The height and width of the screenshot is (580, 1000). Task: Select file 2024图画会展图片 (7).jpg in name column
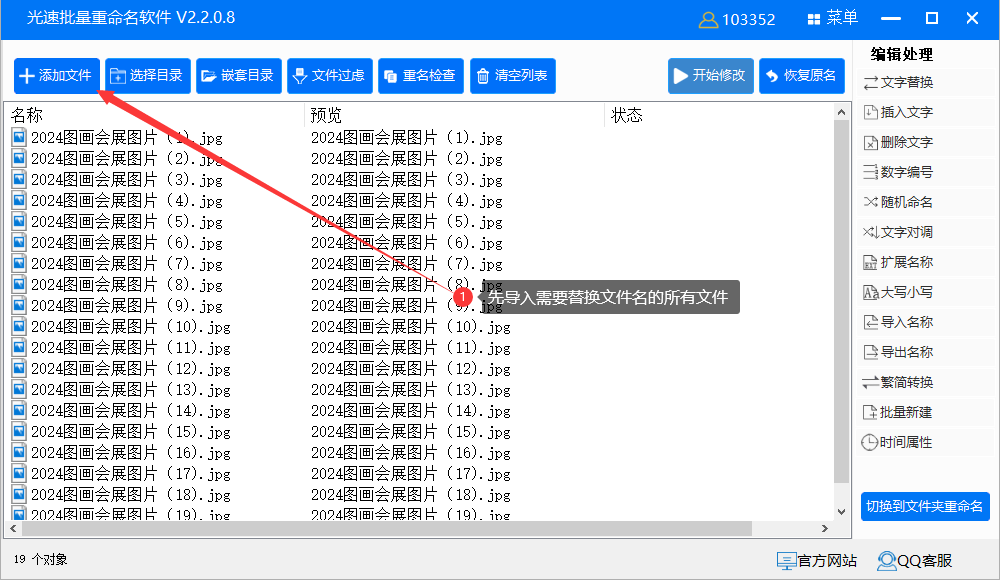[127, 264]
